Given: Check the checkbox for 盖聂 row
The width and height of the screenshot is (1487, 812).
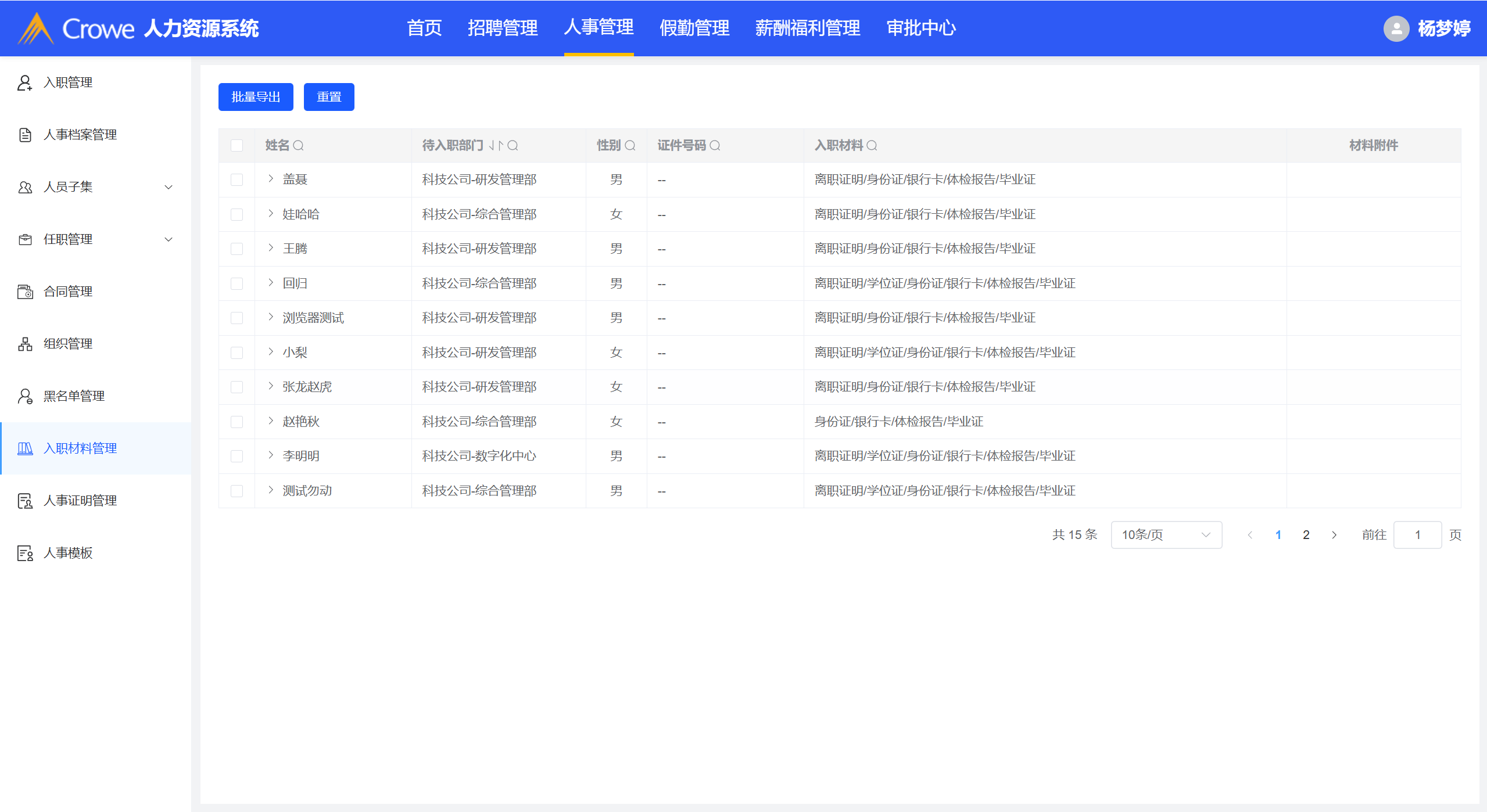Looking at the screenshot, I should (x=237, y=179).
